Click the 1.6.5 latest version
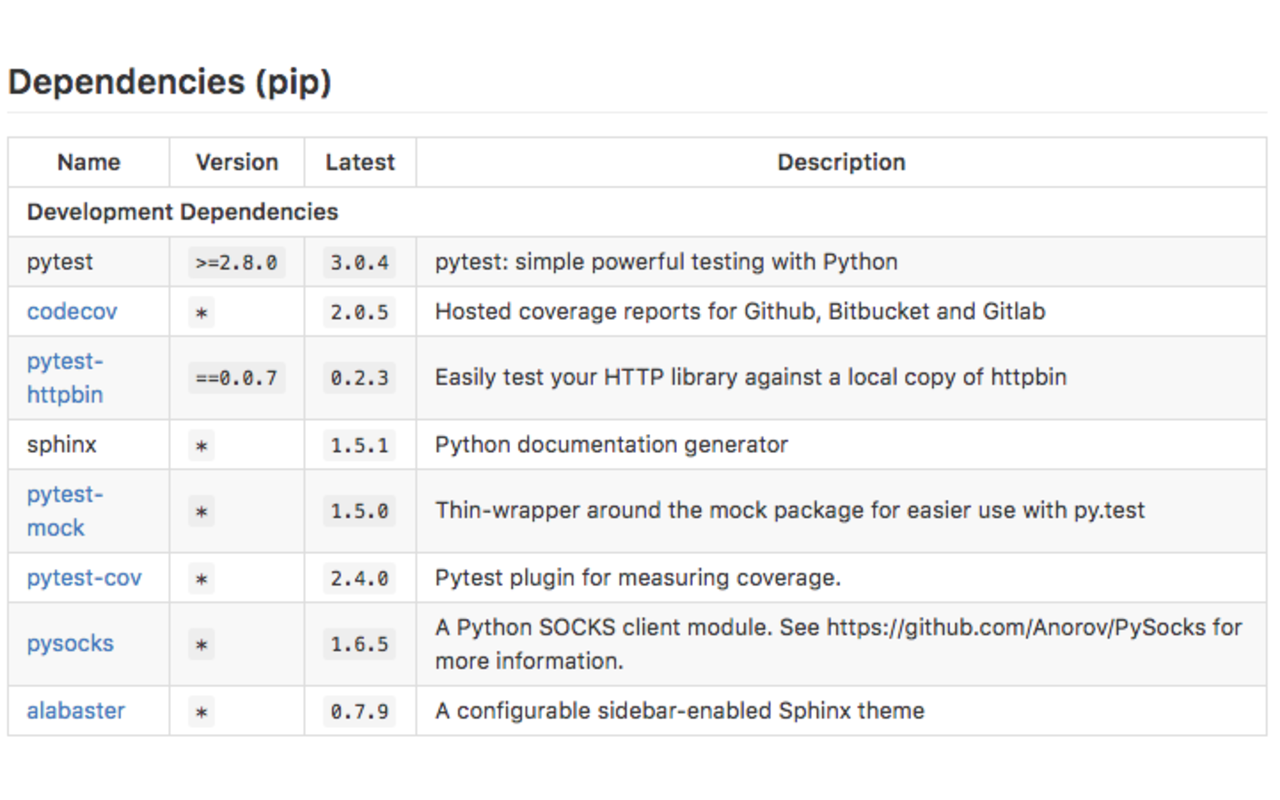The width and height of the screenshot is (1280, 800). click(x=360, y=645)
